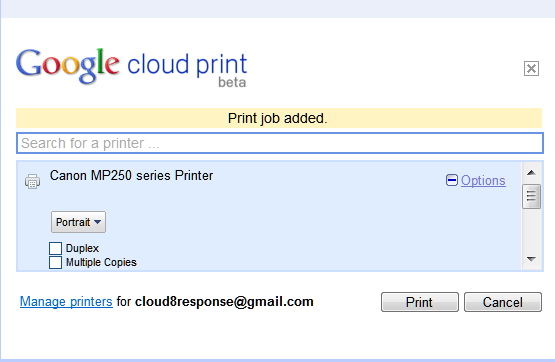555x362 pixels.
Task: Click the cloud8response@gmail.com account text
Action: [224, 301]
